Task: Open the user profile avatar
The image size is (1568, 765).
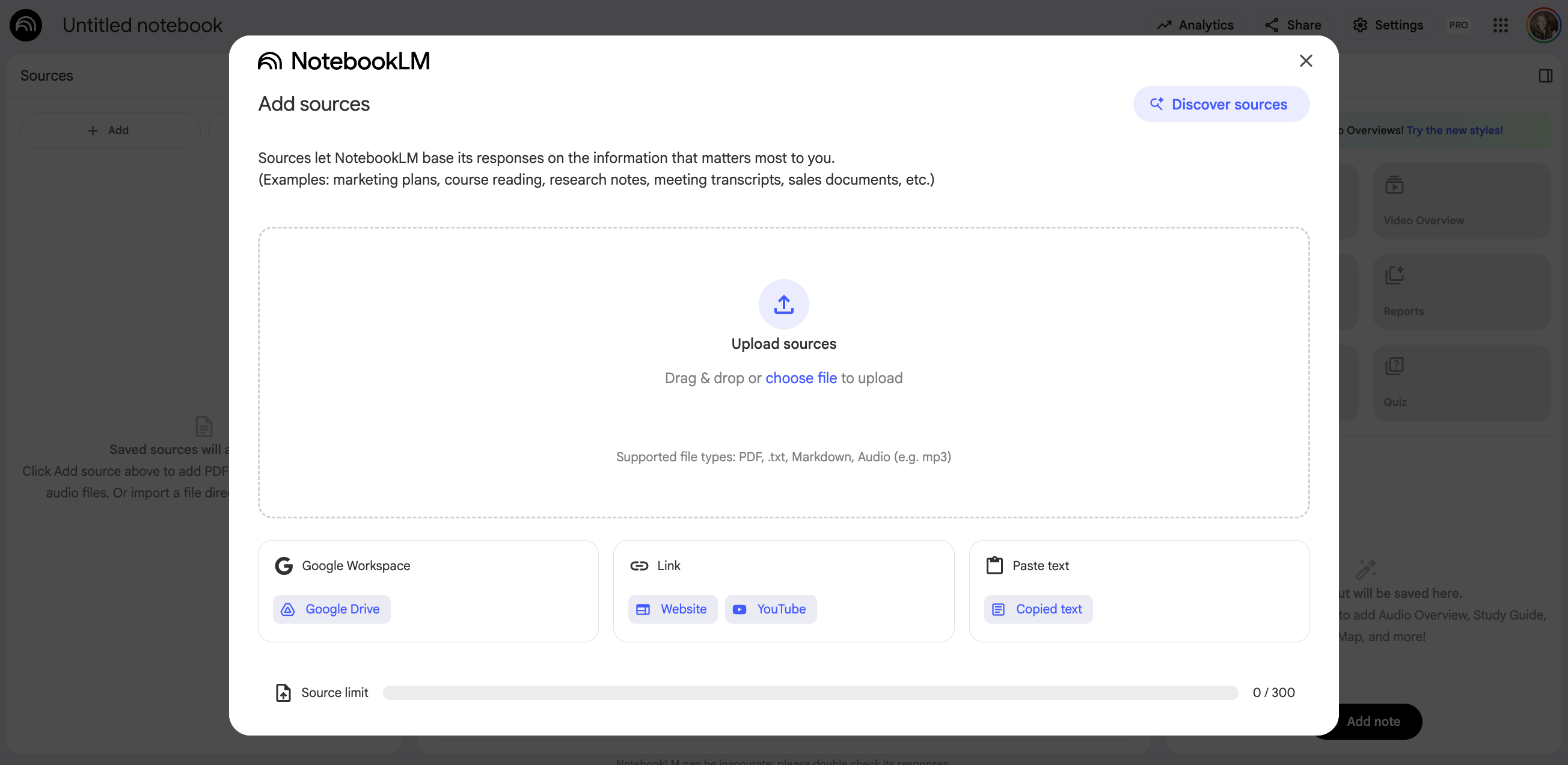Action: click(1543, 25)
